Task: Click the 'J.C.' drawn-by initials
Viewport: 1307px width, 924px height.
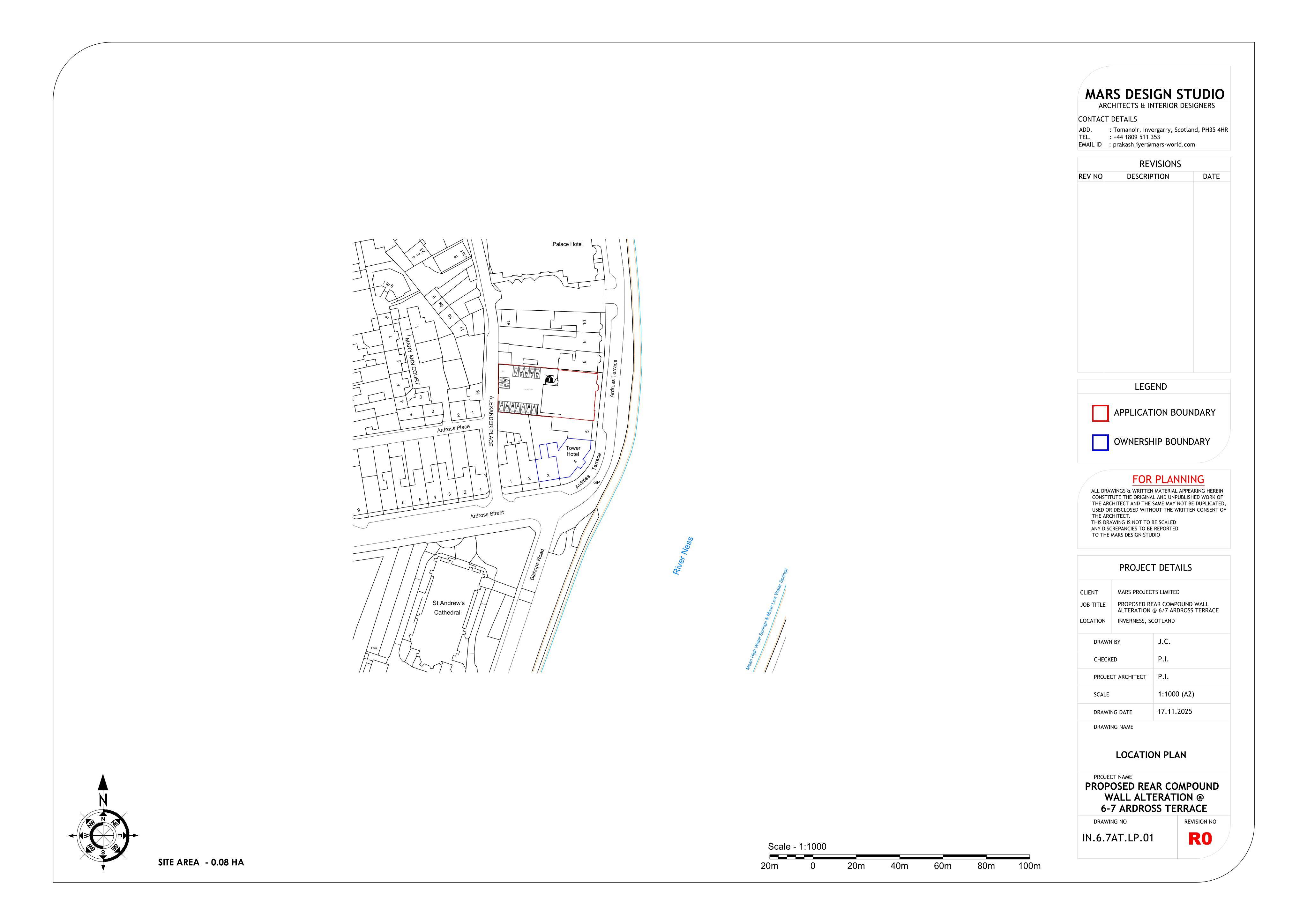Action: click(x=1163, y=642)
